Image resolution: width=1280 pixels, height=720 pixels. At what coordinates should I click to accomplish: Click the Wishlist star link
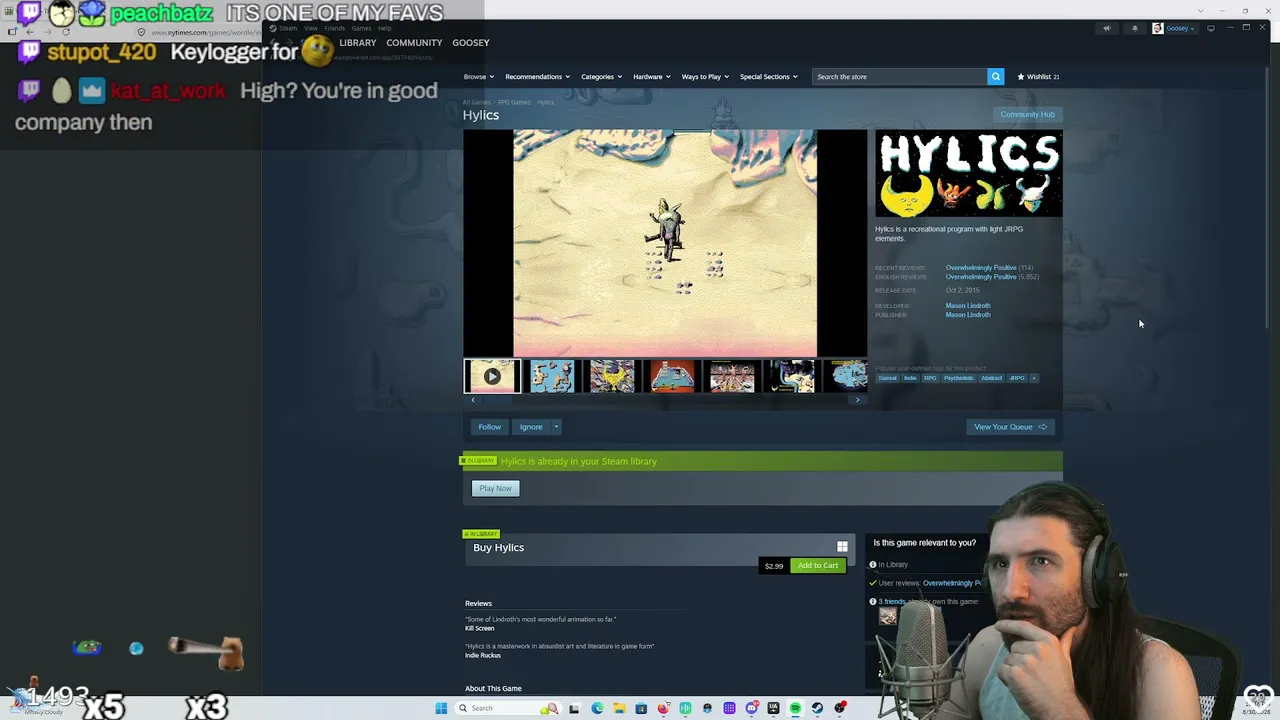pyautogui.click(x=1038, y=76)
